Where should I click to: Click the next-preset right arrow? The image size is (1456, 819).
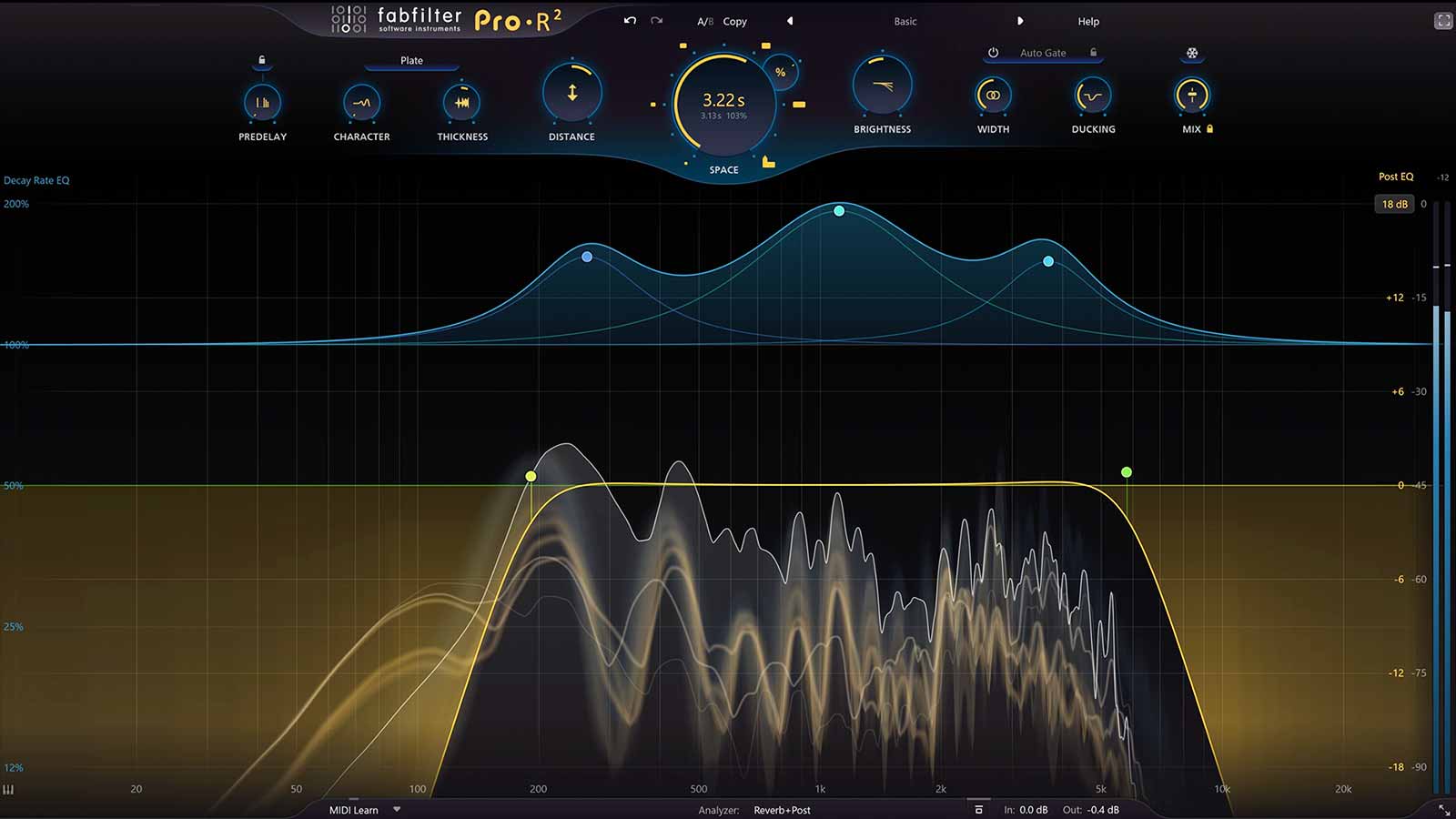[1021, 21]
